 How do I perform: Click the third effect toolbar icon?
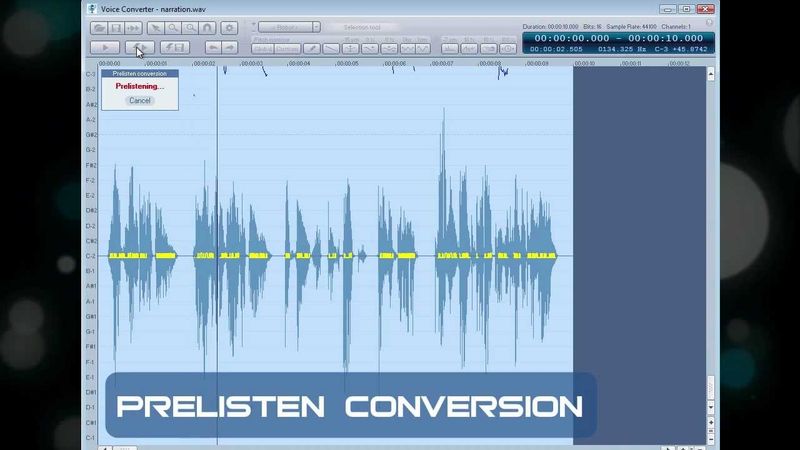488,49
